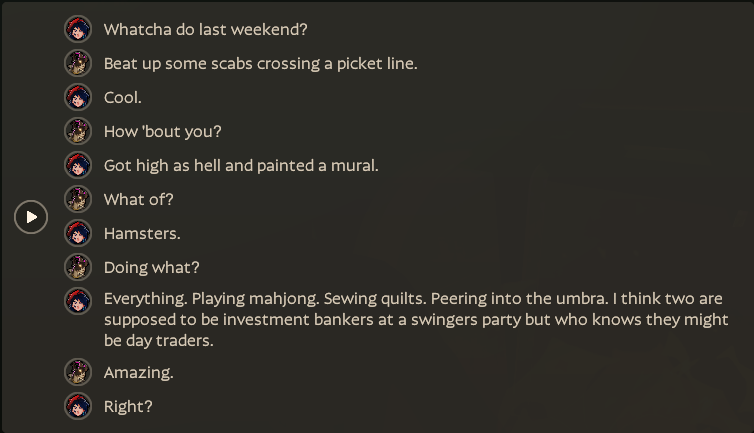The height and width of the screenshot is (433, 754).
Task: Click the avatar beside 'How 'bout you?'
Action: click(x=78, y=131)
